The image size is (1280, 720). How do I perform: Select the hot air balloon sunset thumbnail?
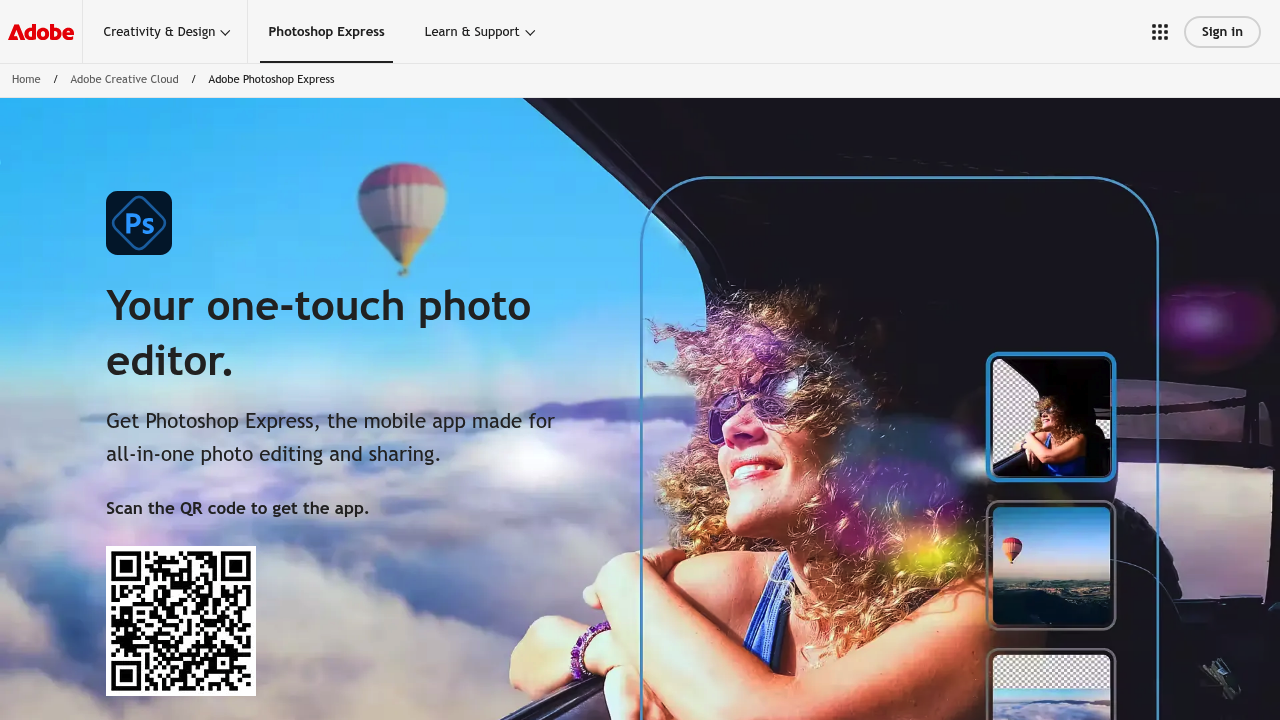pos(1051,566)
